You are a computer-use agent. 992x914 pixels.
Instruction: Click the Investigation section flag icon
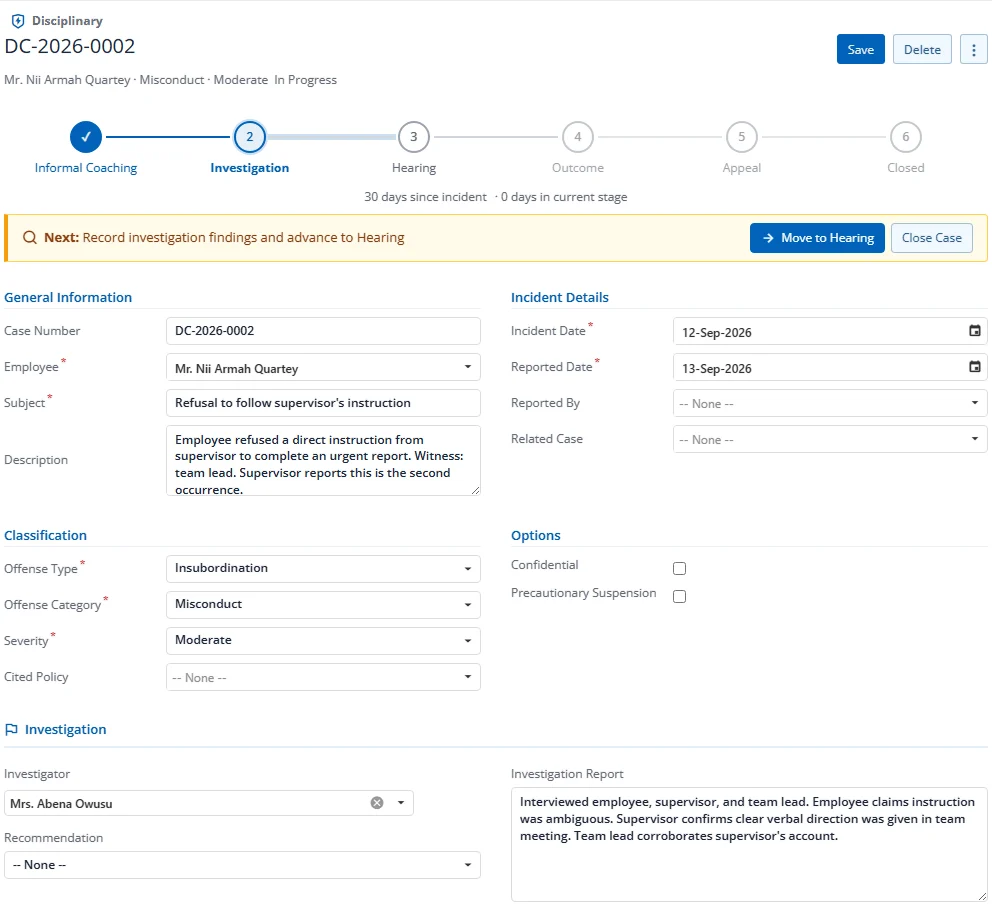tap(11, 729)
